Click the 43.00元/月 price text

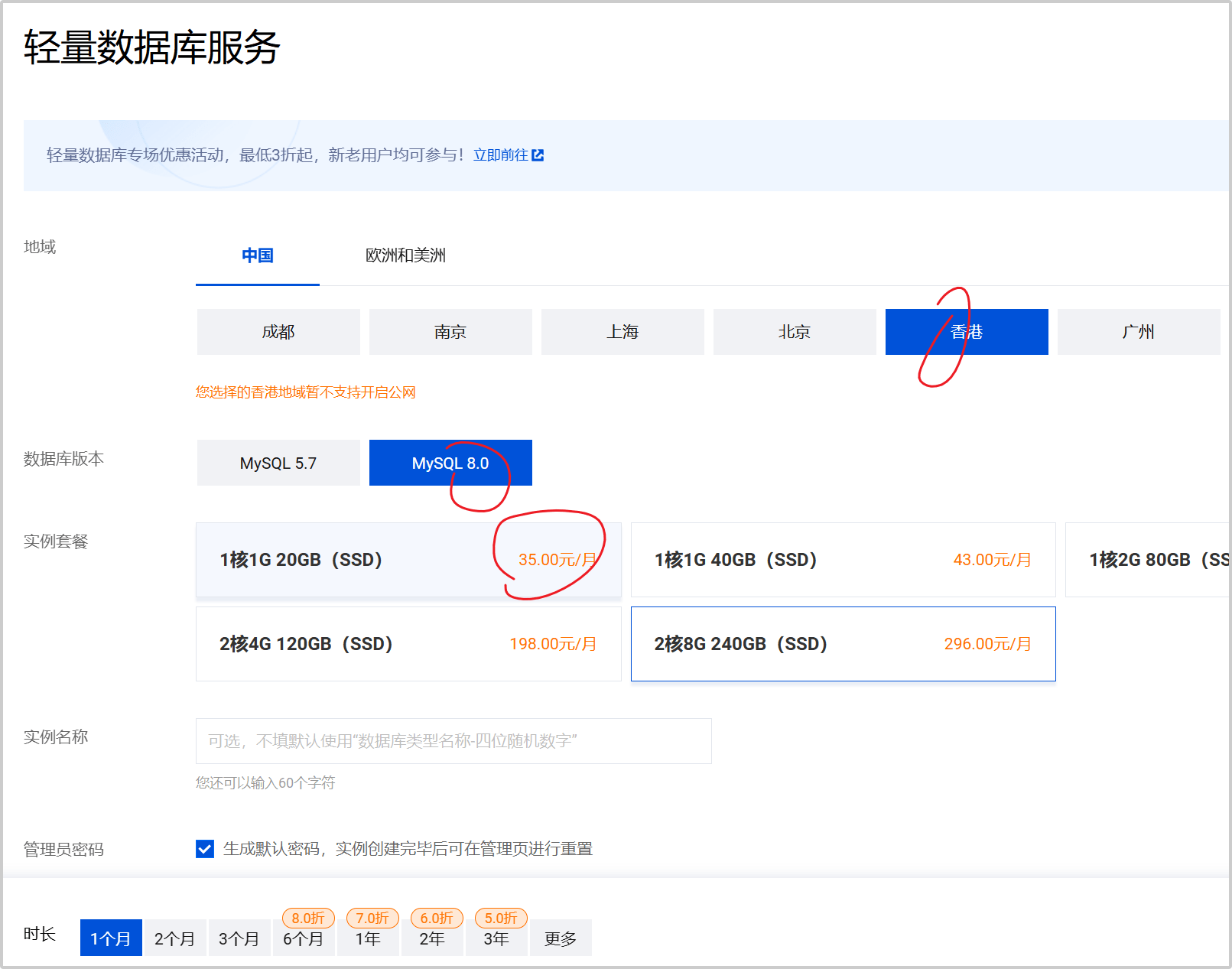(x=992, y=560)
